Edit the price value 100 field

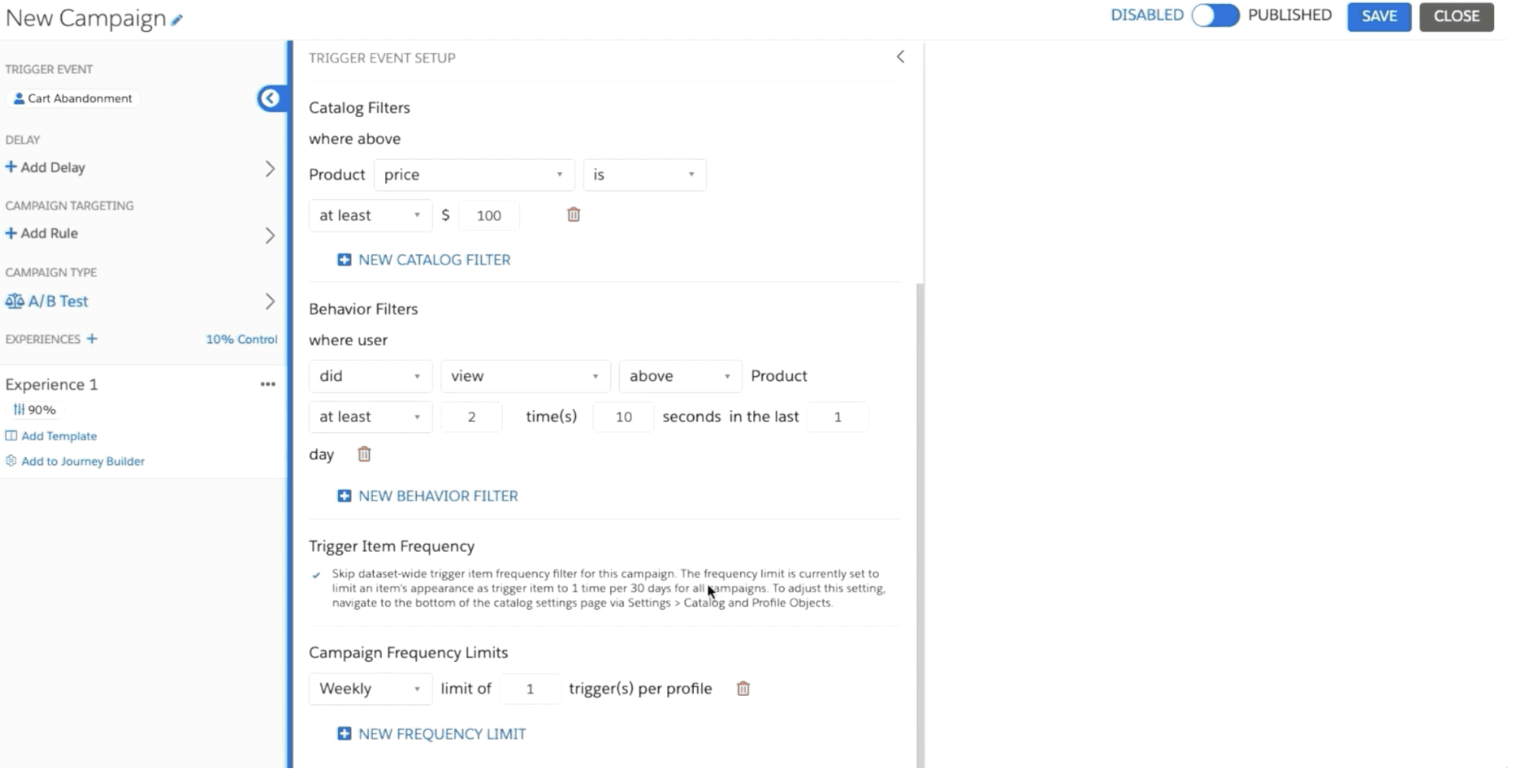pos(489,215)
